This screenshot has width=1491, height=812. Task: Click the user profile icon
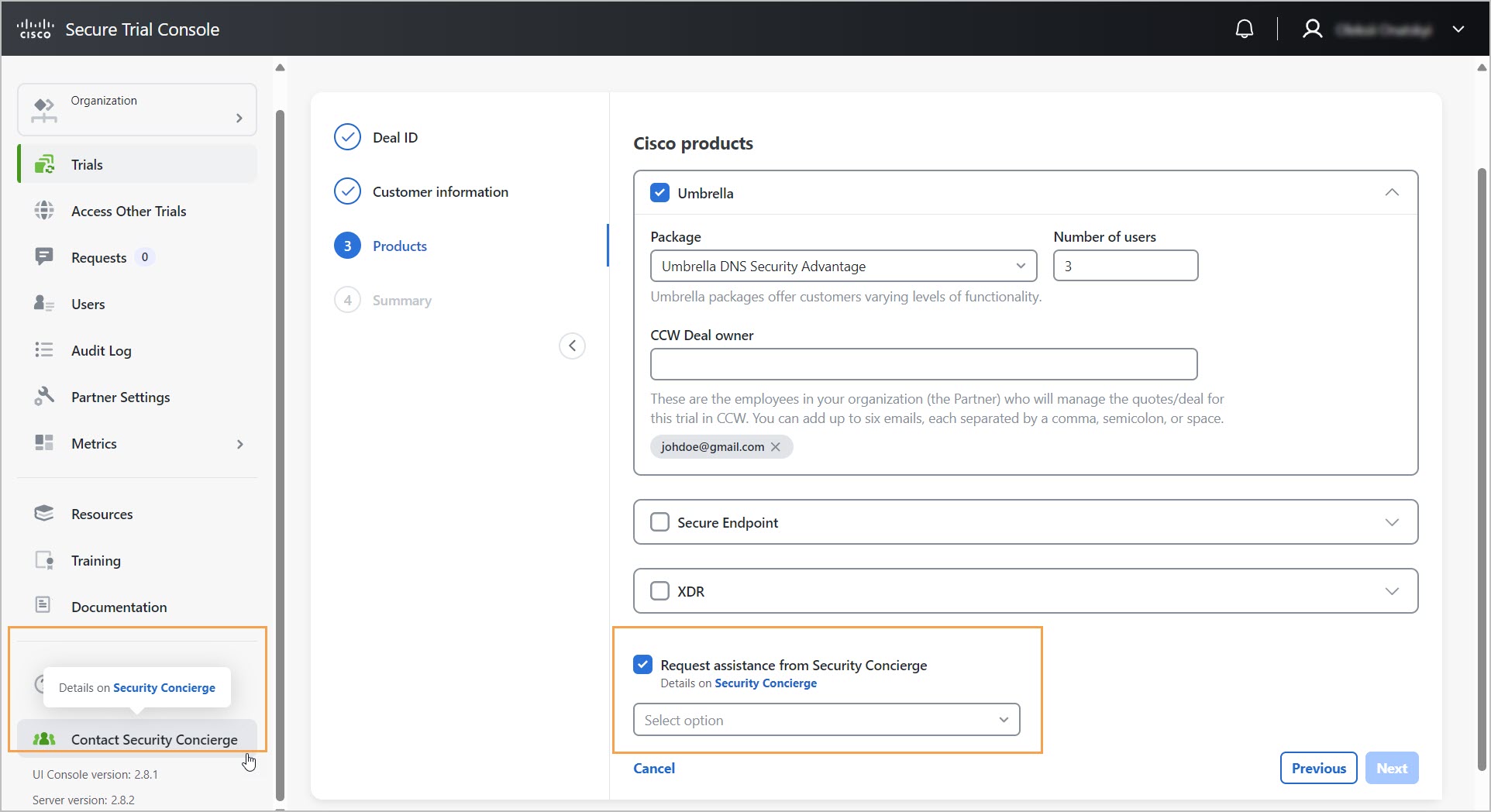1312,29
